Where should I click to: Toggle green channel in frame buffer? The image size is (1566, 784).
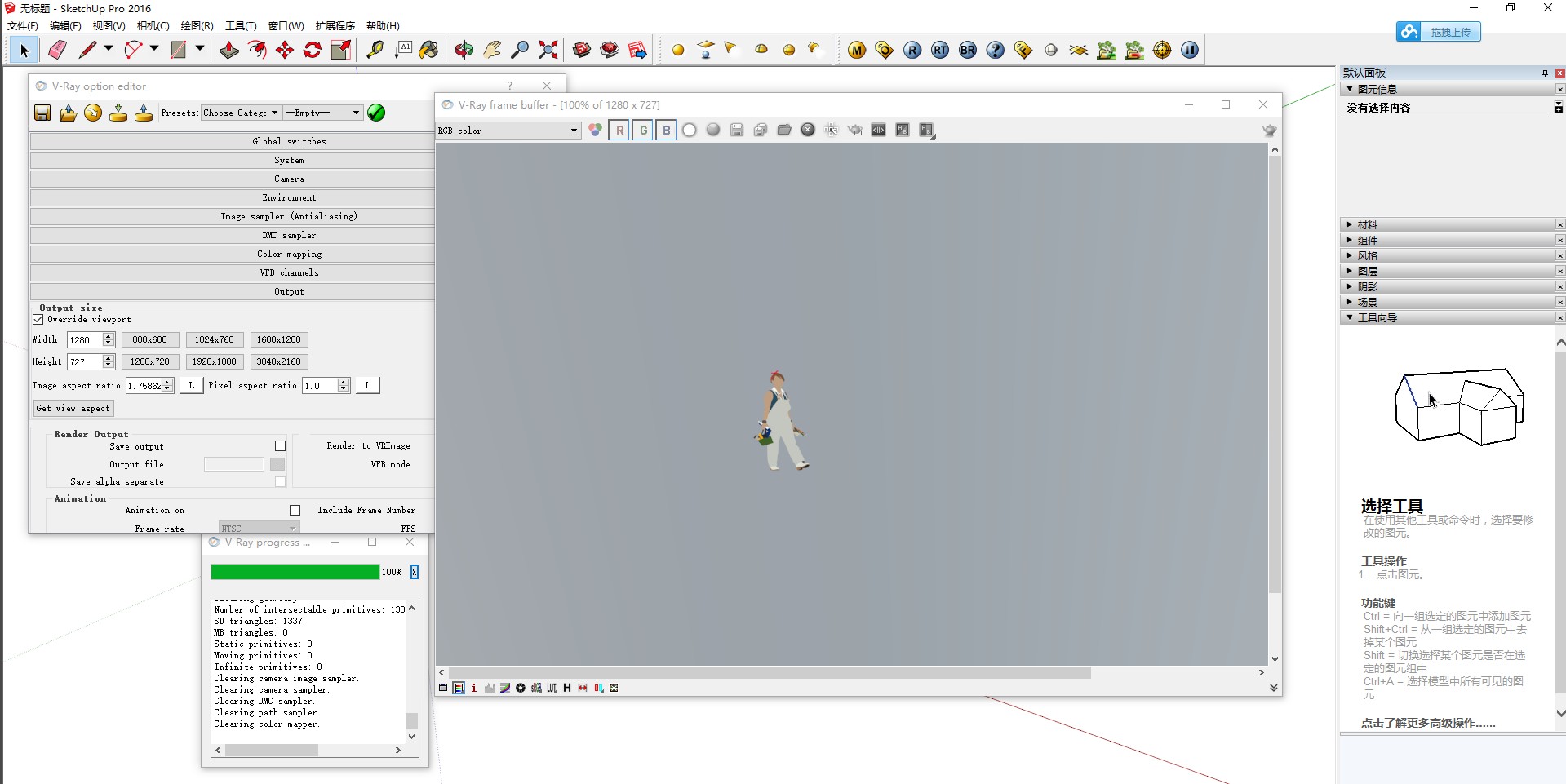[x=643, y=130]
